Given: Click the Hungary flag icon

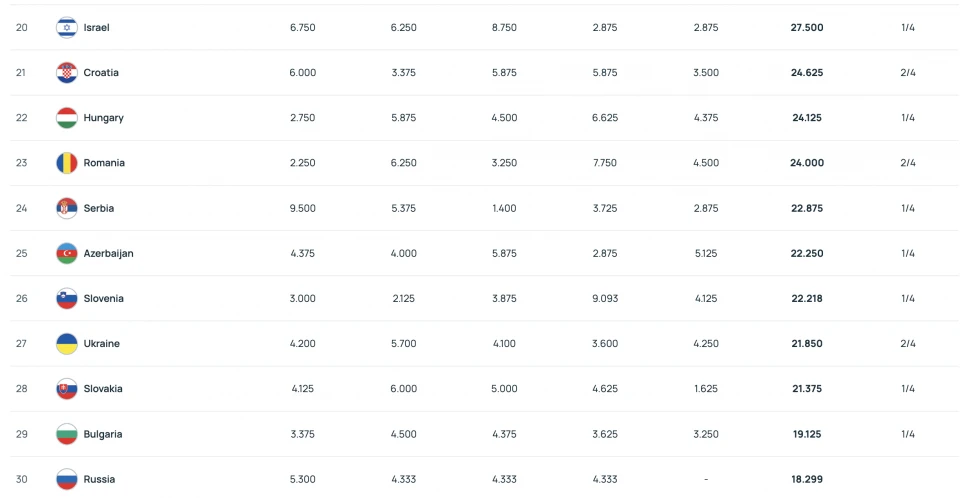Looking at the screenshot, I should click(67, 118).
